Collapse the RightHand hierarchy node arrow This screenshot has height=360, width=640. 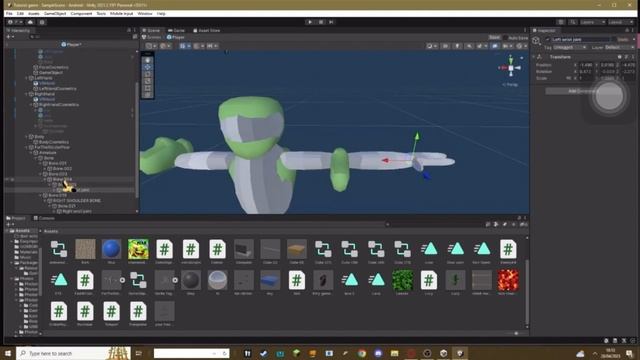click(x=27, y=94)
